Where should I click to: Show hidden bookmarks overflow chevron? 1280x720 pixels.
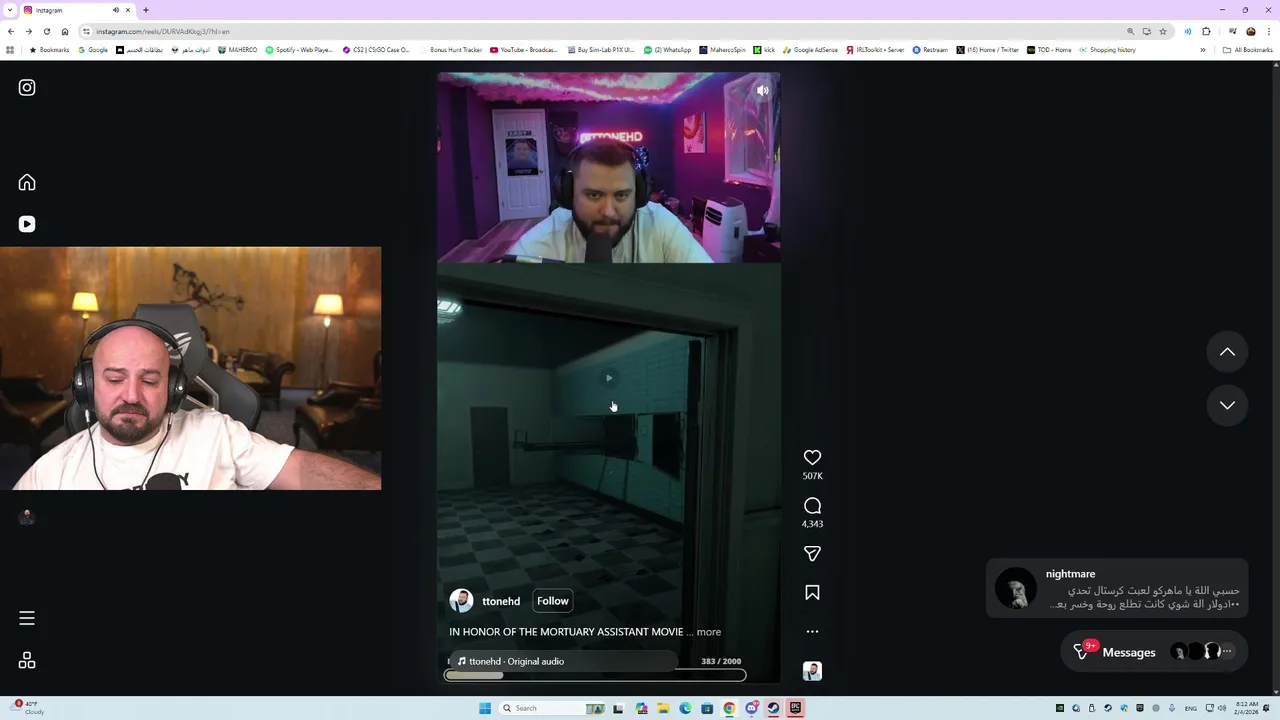[x=1203, y=50]
